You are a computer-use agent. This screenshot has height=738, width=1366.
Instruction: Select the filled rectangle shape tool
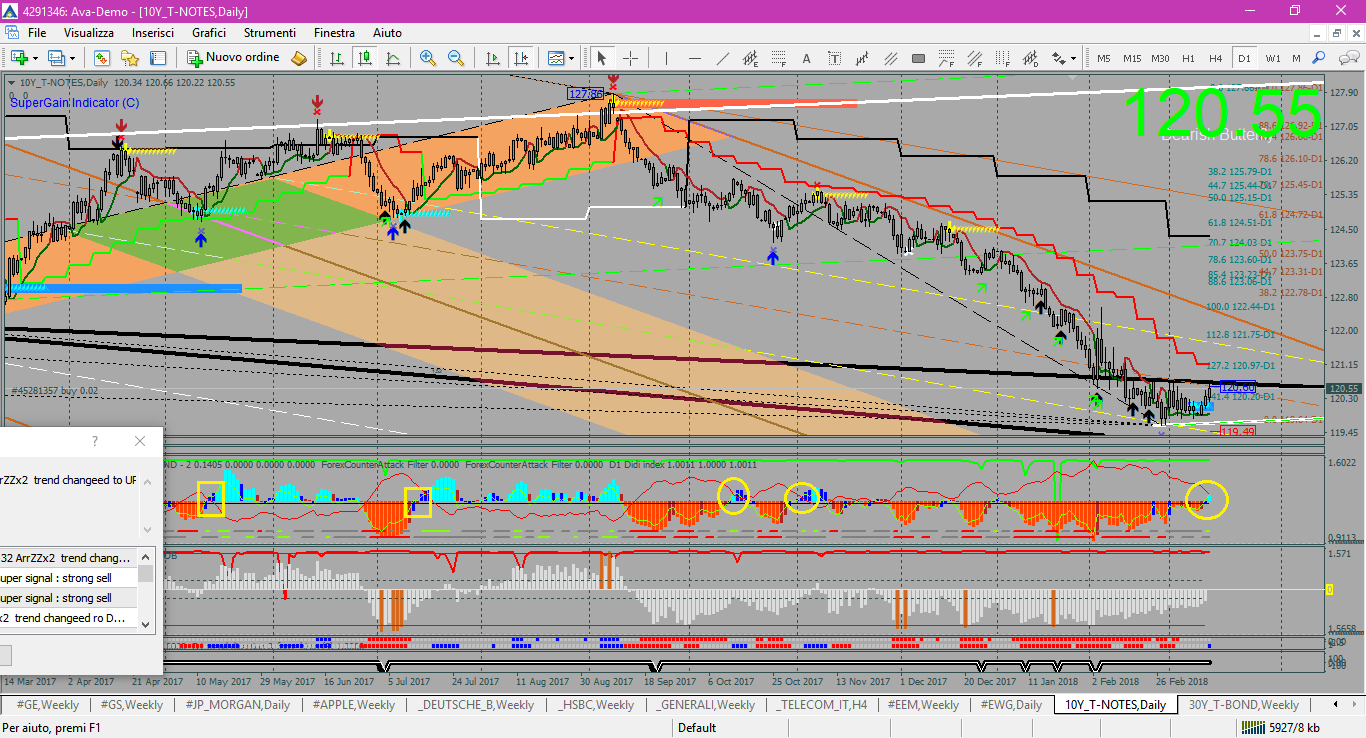pos(918,58)
